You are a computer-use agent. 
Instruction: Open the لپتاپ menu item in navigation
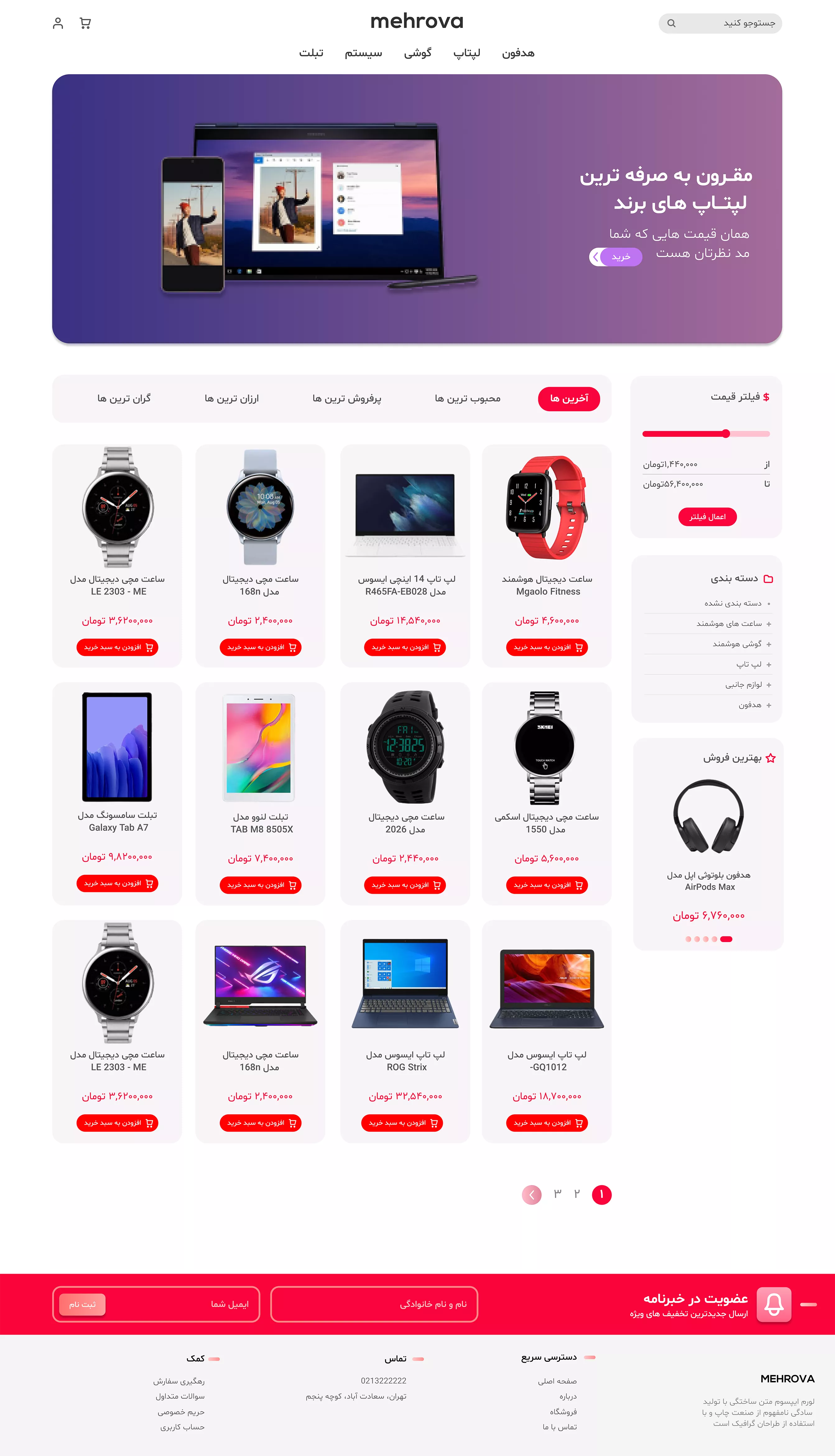point(467,53)
